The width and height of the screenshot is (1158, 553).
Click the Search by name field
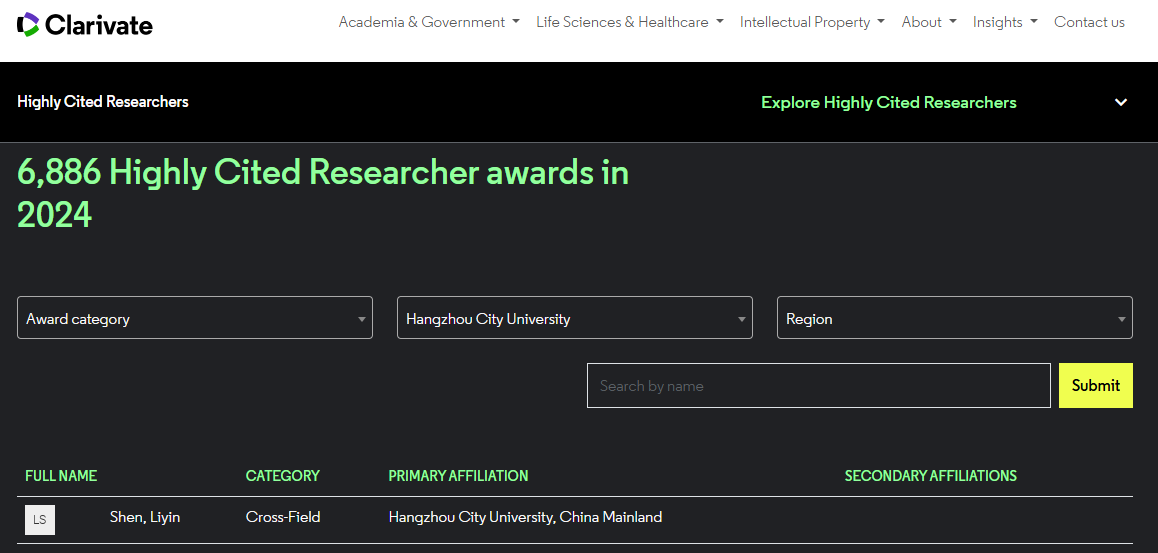click(x=818, y=386)
